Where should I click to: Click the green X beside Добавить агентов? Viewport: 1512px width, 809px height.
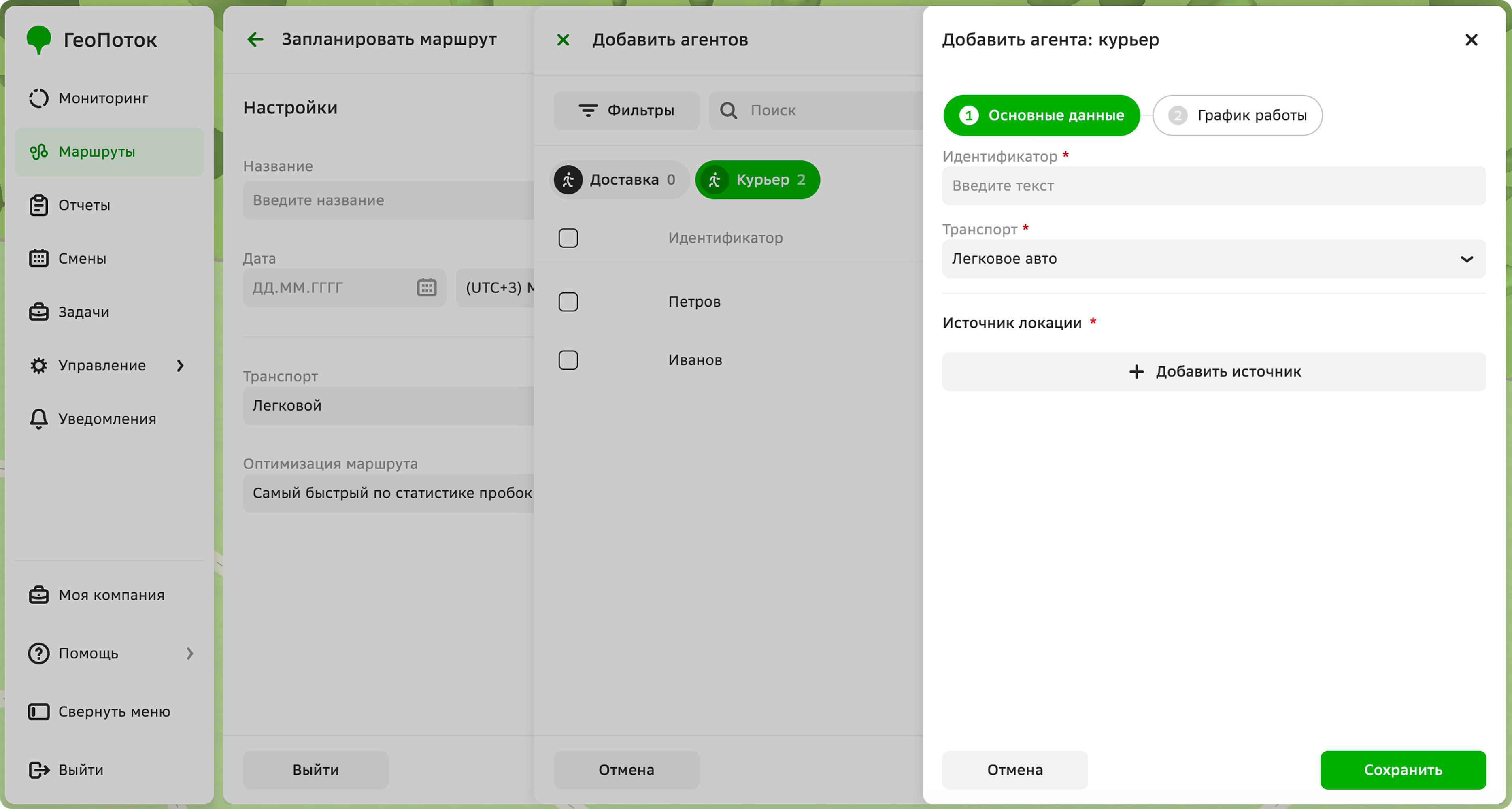tap(563, 39)
